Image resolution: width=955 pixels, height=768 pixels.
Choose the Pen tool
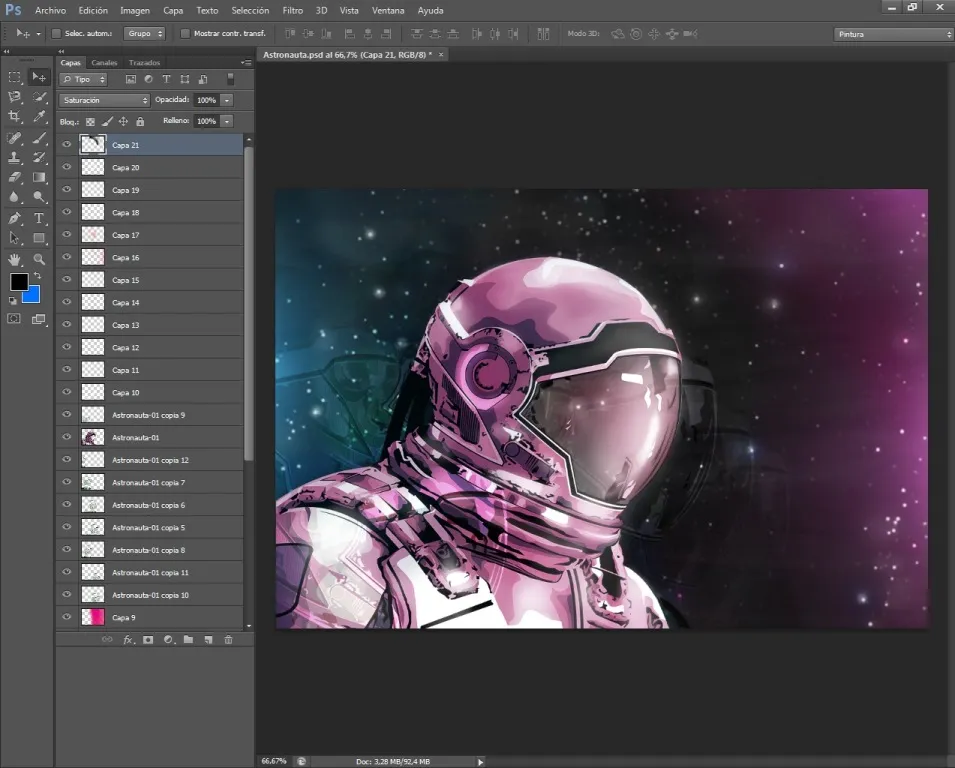[15, 218]
